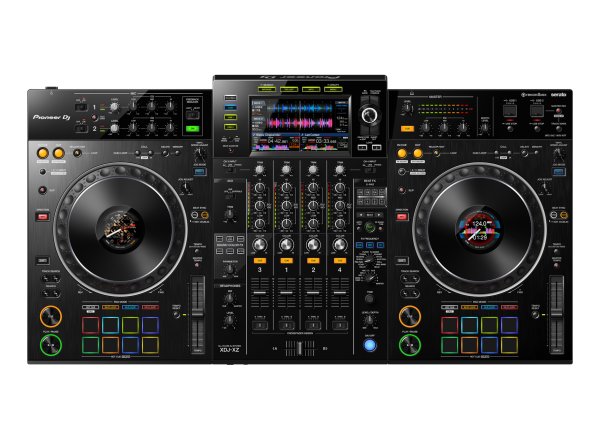Toggle the channel 3 orange Cue button
The height and width of the screenshot is (440, 600).
(x=260, y=261)
